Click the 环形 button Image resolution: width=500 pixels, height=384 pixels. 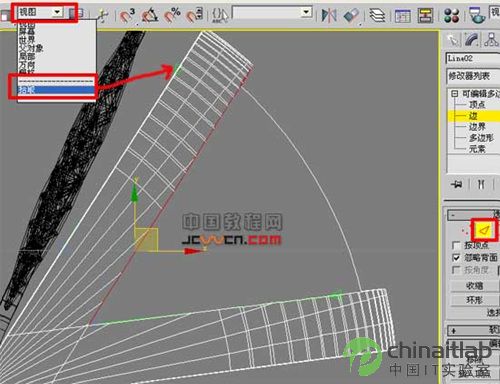click(475, 300)
